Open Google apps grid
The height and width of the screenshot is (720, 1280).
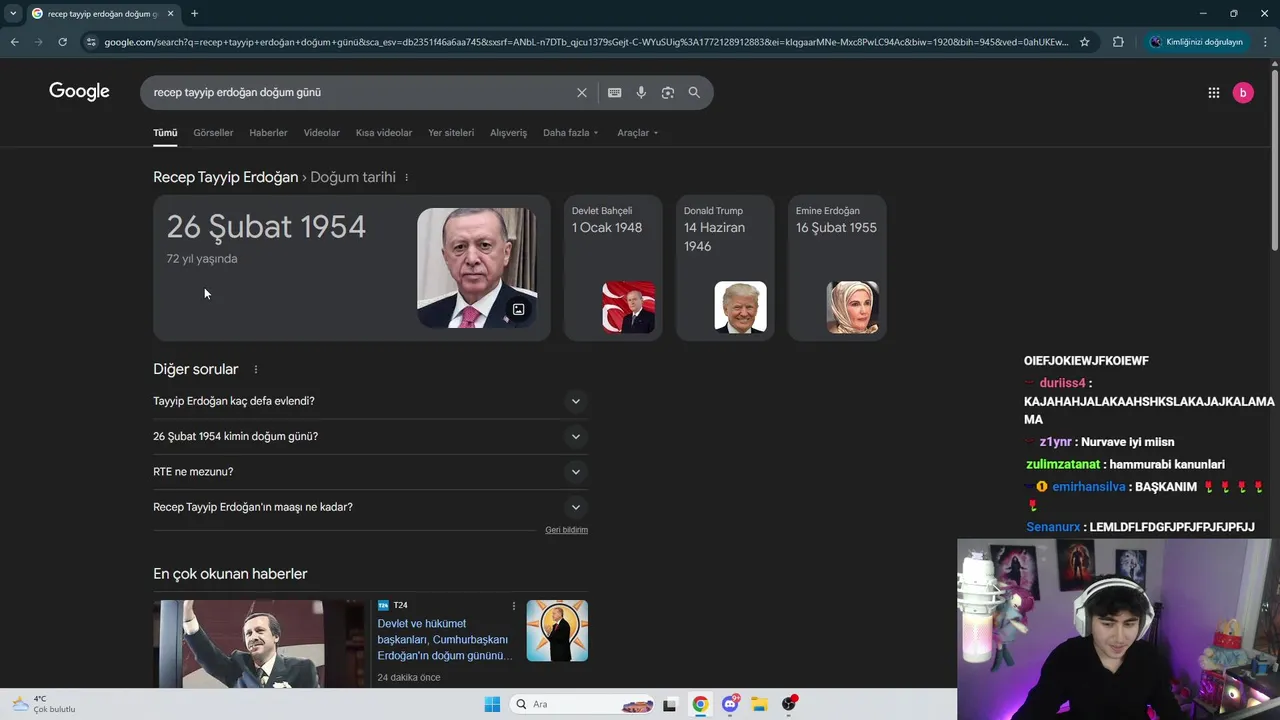pos(1213,92)
